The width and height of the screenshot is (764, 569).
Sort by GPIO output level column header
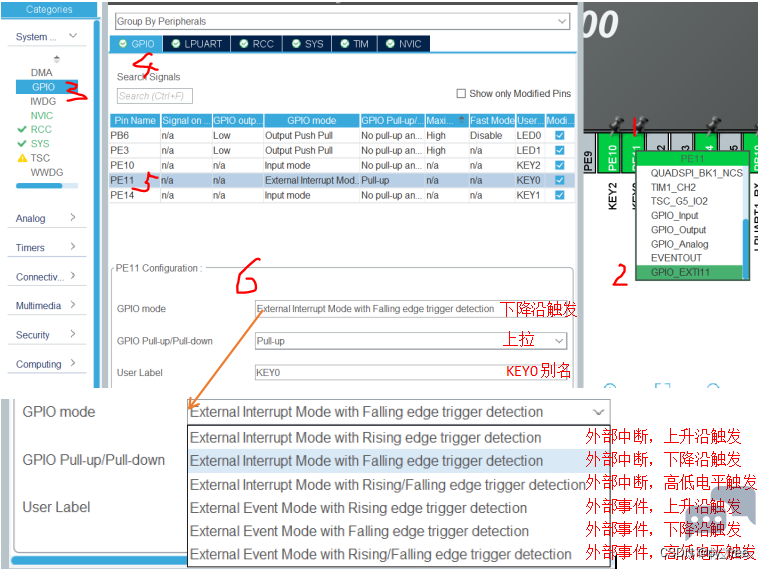coord(238,120)
